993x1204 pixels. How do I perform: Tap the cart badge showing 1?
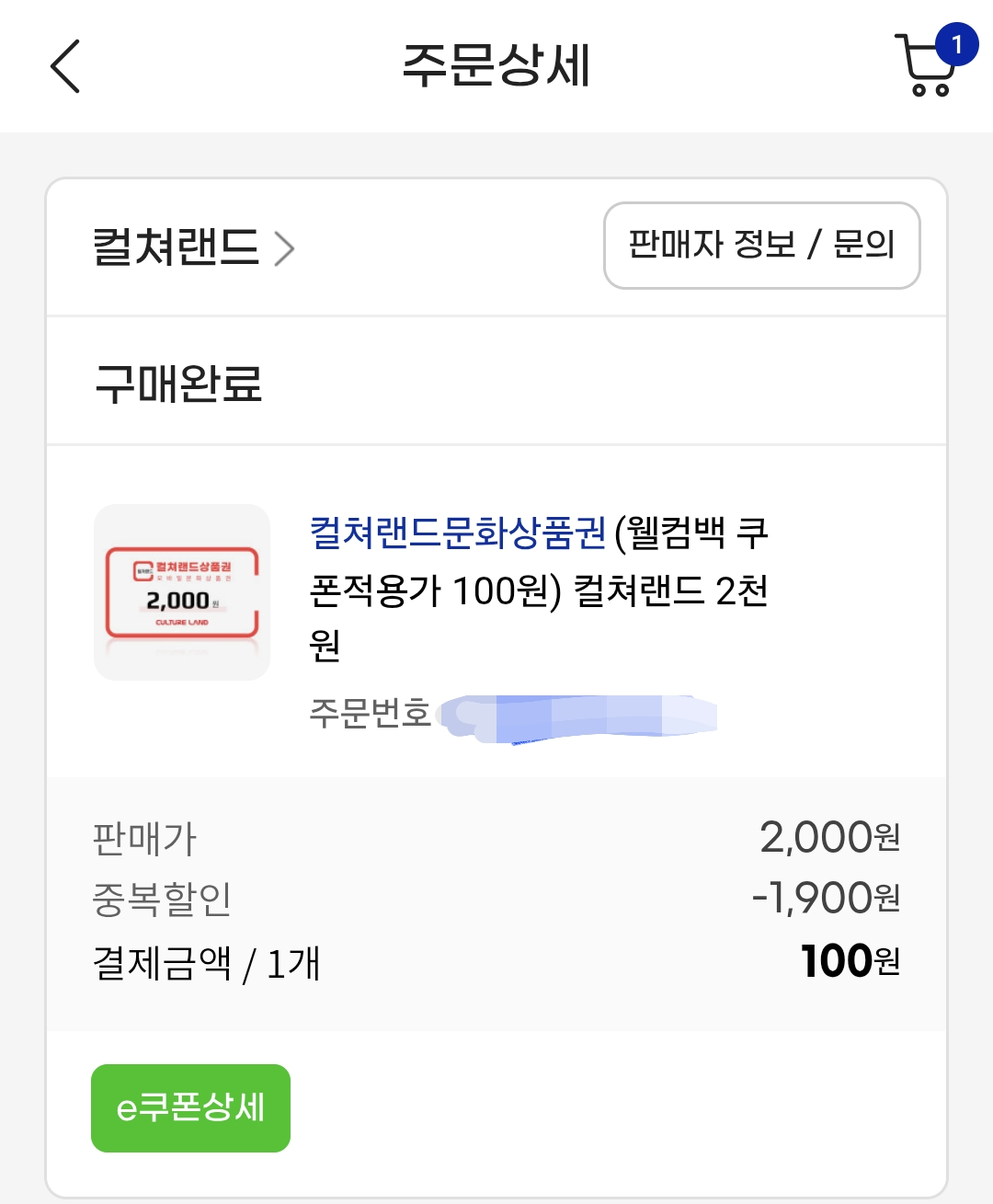[956, 44]
